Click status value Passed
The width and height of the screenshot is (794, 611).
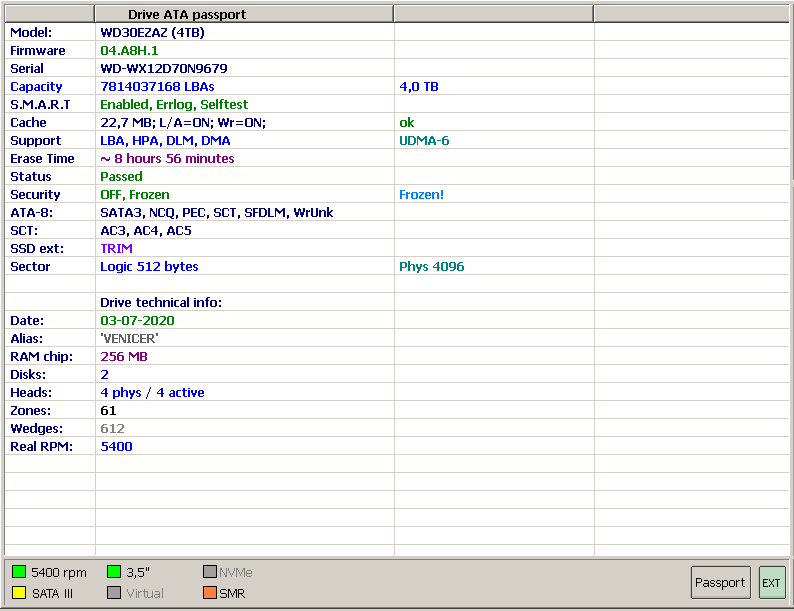121,177
